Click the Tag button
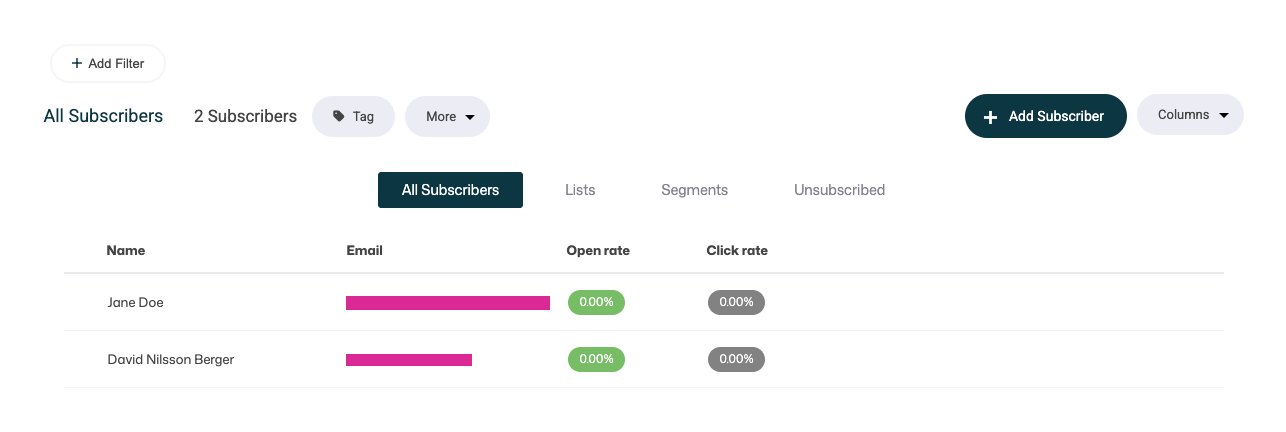 click(353, 116)
